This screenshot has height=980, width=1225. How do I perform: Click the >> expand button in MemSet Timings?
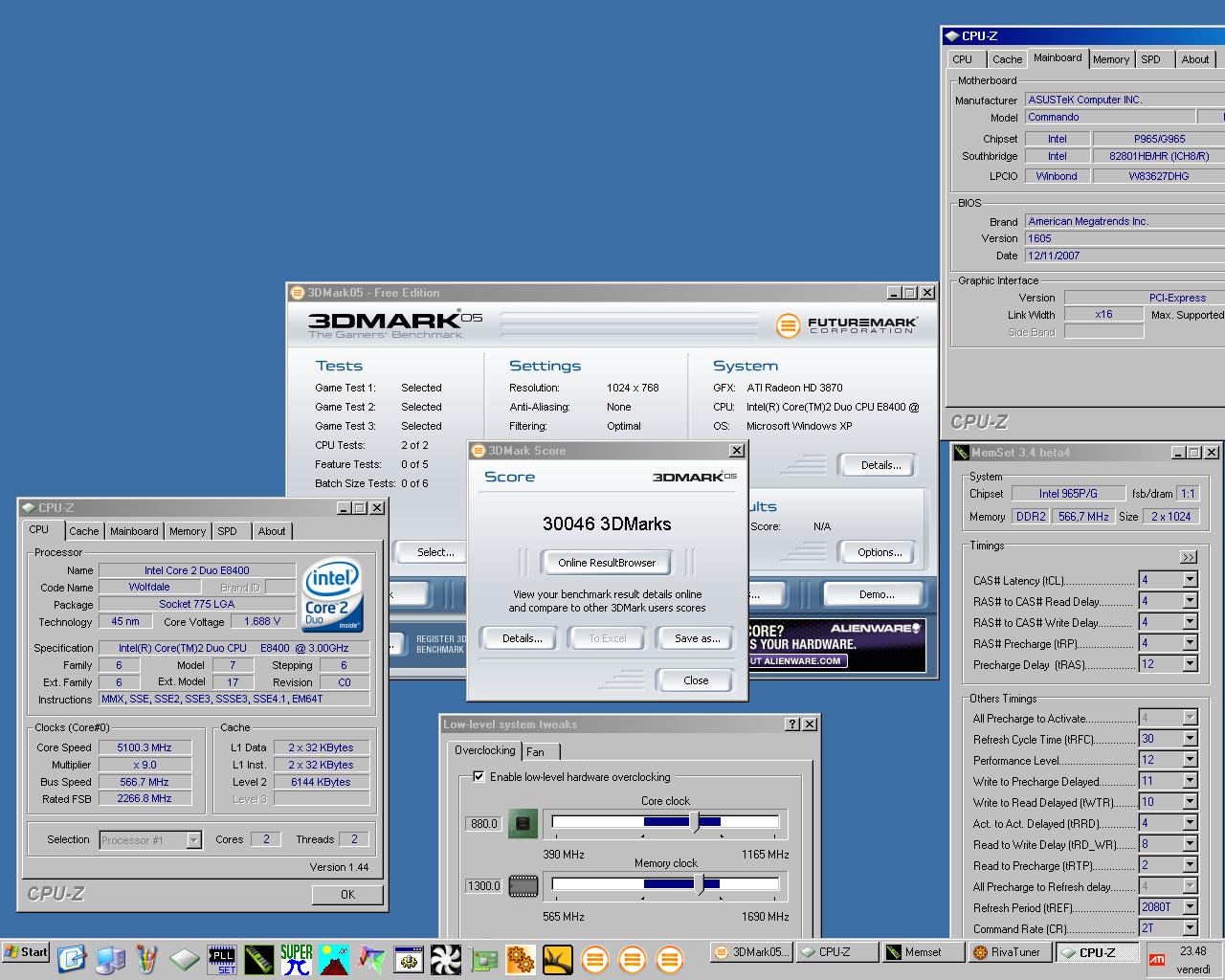[1189, 557]
